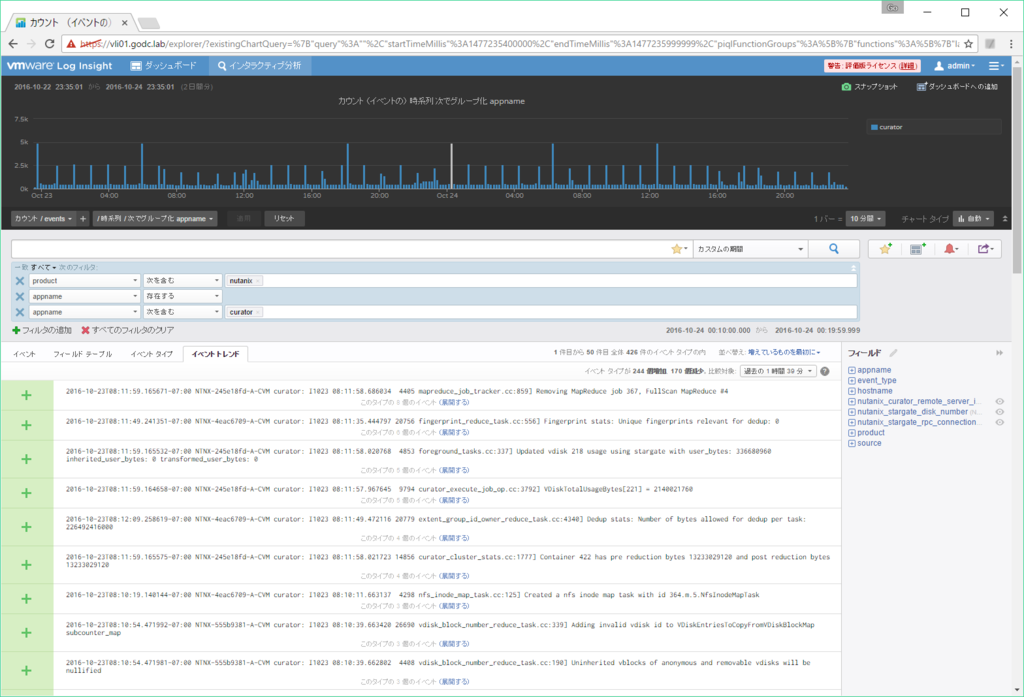Remove the appname contains curator filter row
The width and height of the screenshot is (1024, 697).
click(20, 312)
